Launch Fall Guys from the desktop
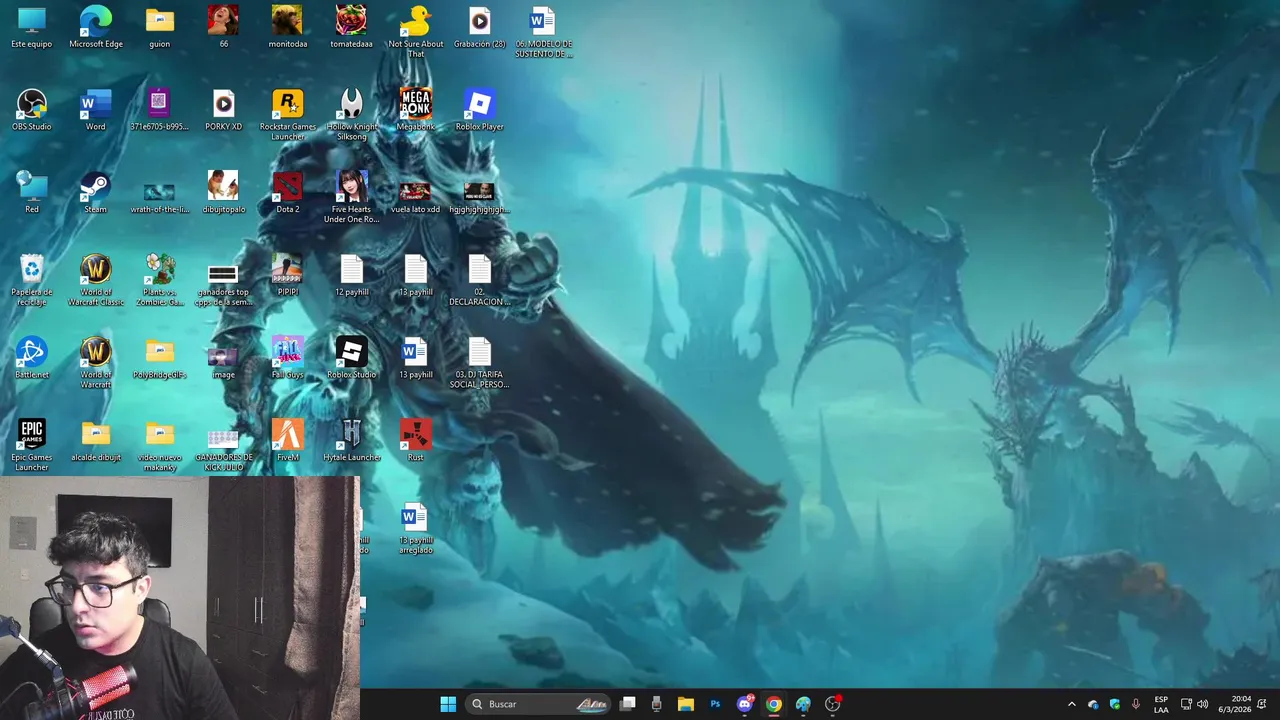1280x720 pixels. [x=288, y=358]
